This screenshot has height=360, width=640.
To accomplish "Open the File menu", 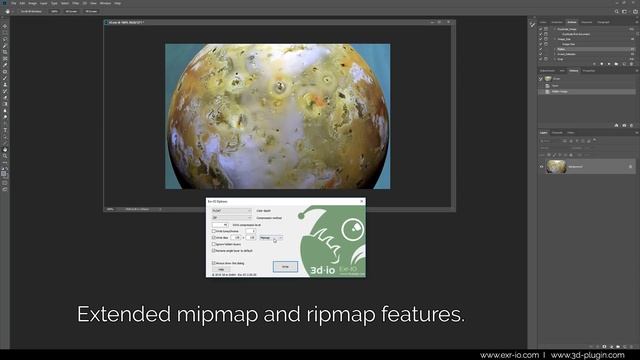I will (x=13, y=3).
